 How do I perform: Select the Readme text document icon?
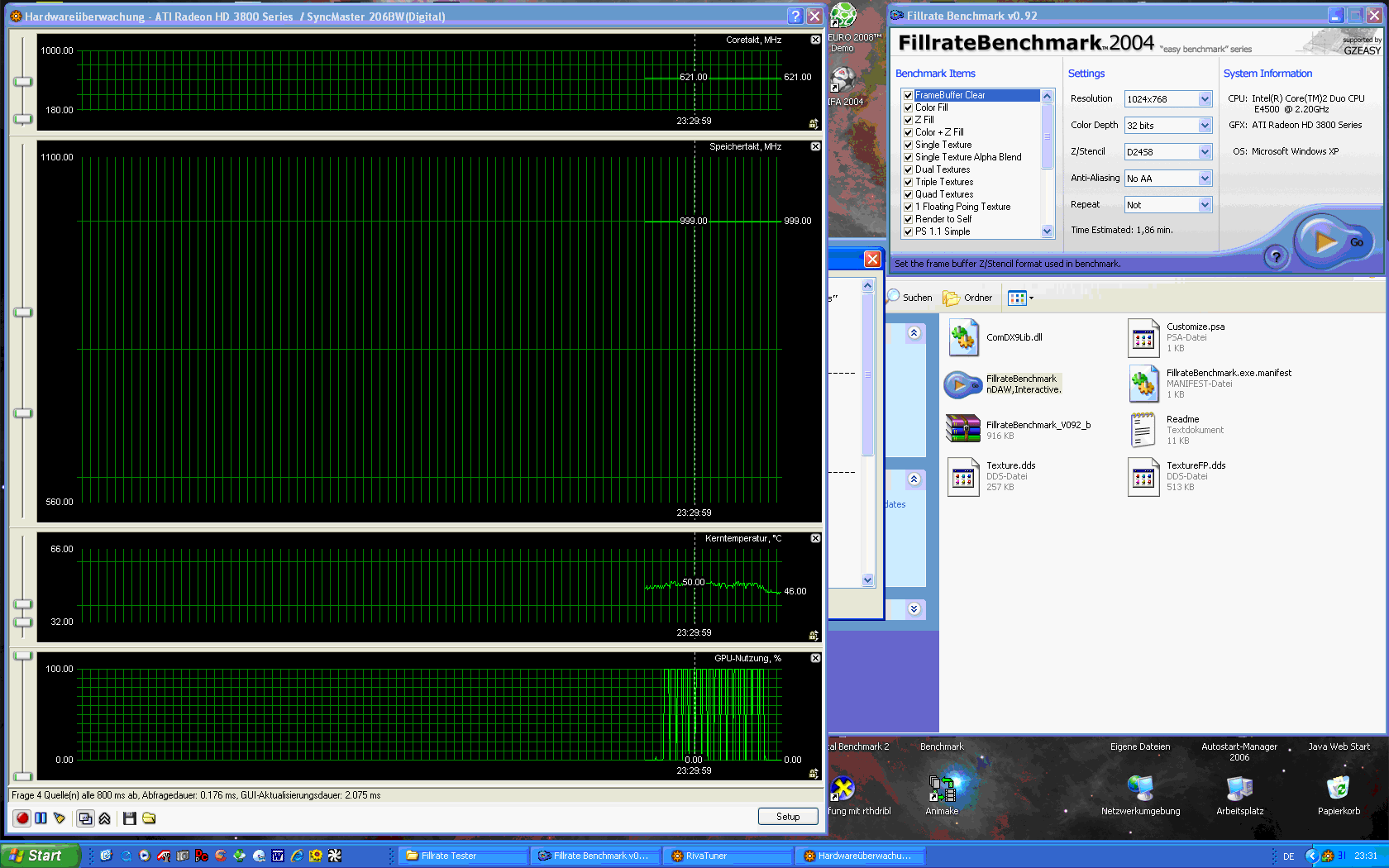click(1144, 431)
